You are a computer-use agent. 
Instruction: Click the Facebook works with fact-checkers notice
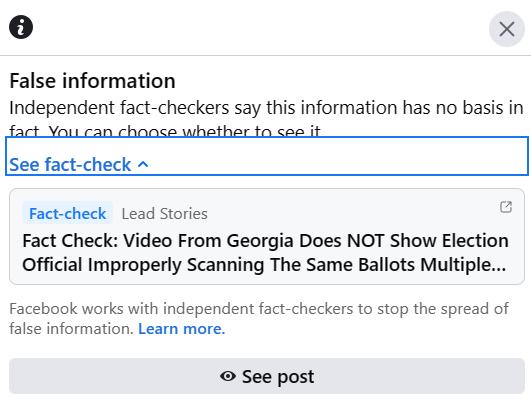point(259,319)
